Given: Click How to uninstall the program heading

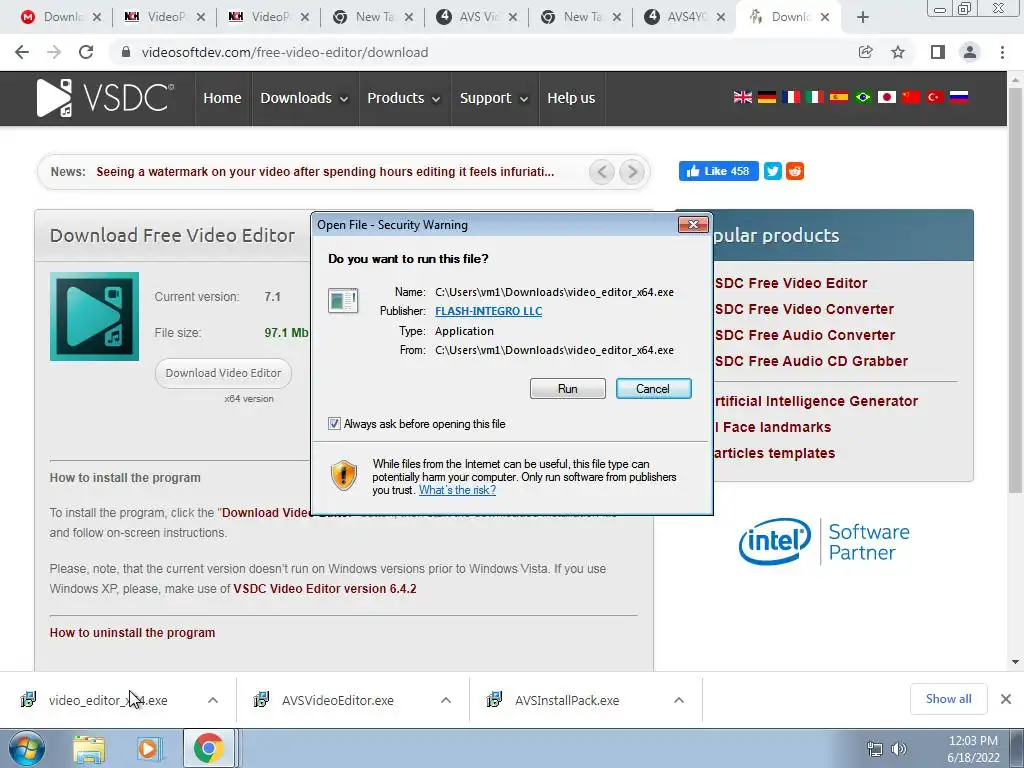Looking at the screenshot, I should point(132,633).
